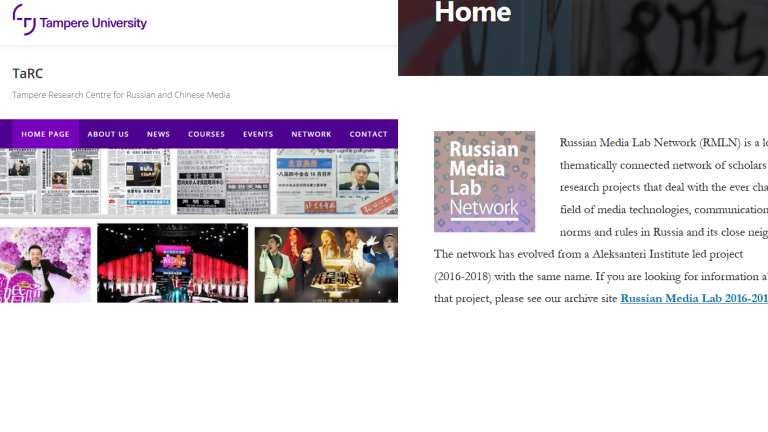
Task: Click the Russian Media Lab Network logo
Action: coord(484,181)
